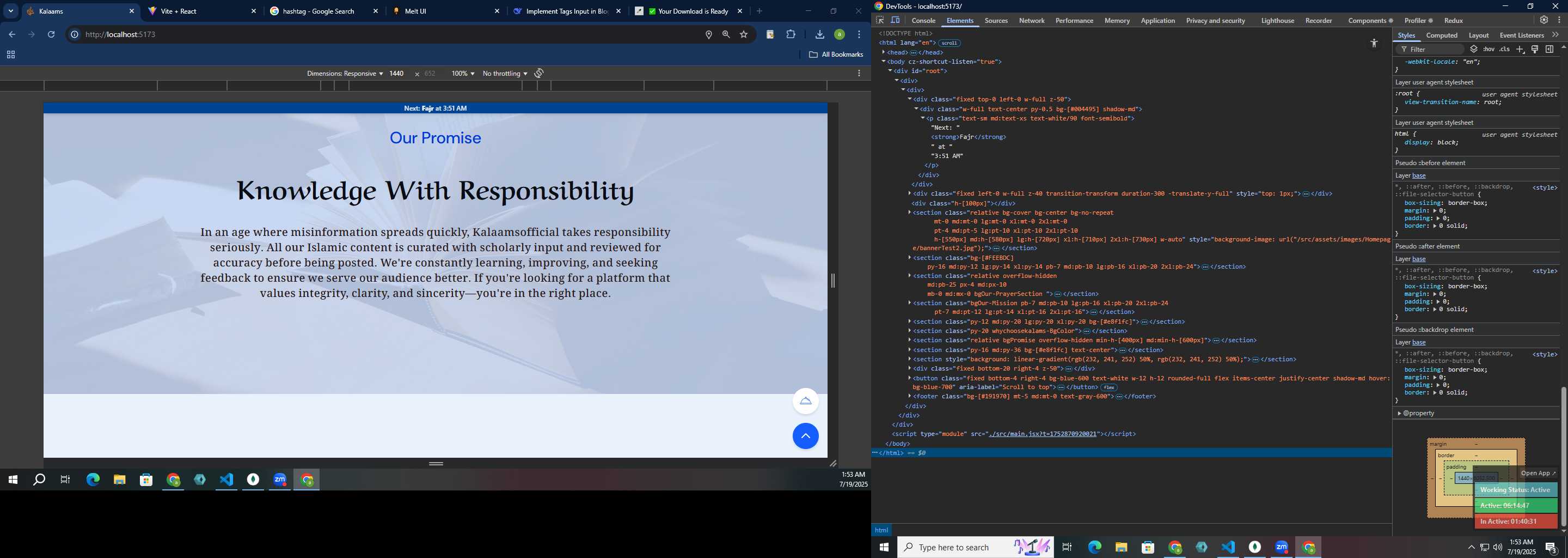Click the first base layer link under ::before
This screenshot has width=1568, height=558.
1419,176
